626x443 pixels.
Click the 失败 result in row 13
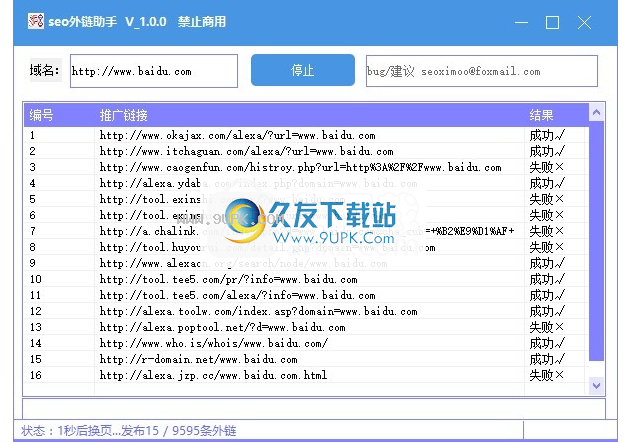click(x=547, y=327)
